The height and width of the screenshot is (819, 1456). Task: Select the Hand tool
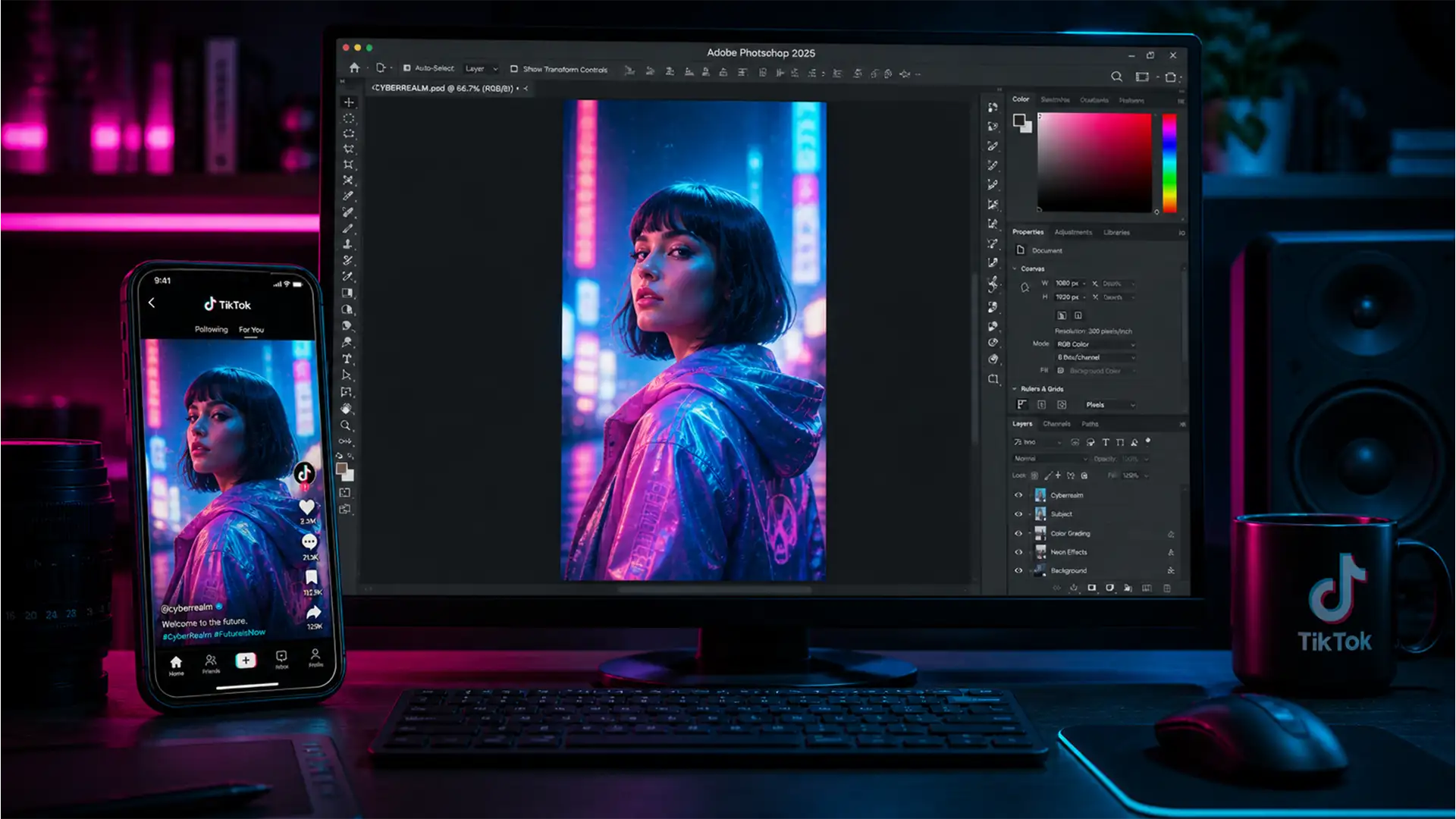click(x=347, y=409)
